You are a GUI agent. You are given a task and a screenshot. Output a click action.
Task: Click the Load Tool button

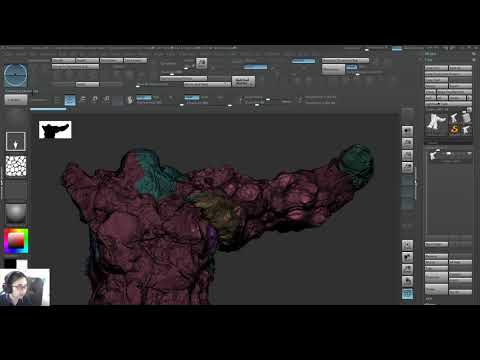[x=436, y=68]
